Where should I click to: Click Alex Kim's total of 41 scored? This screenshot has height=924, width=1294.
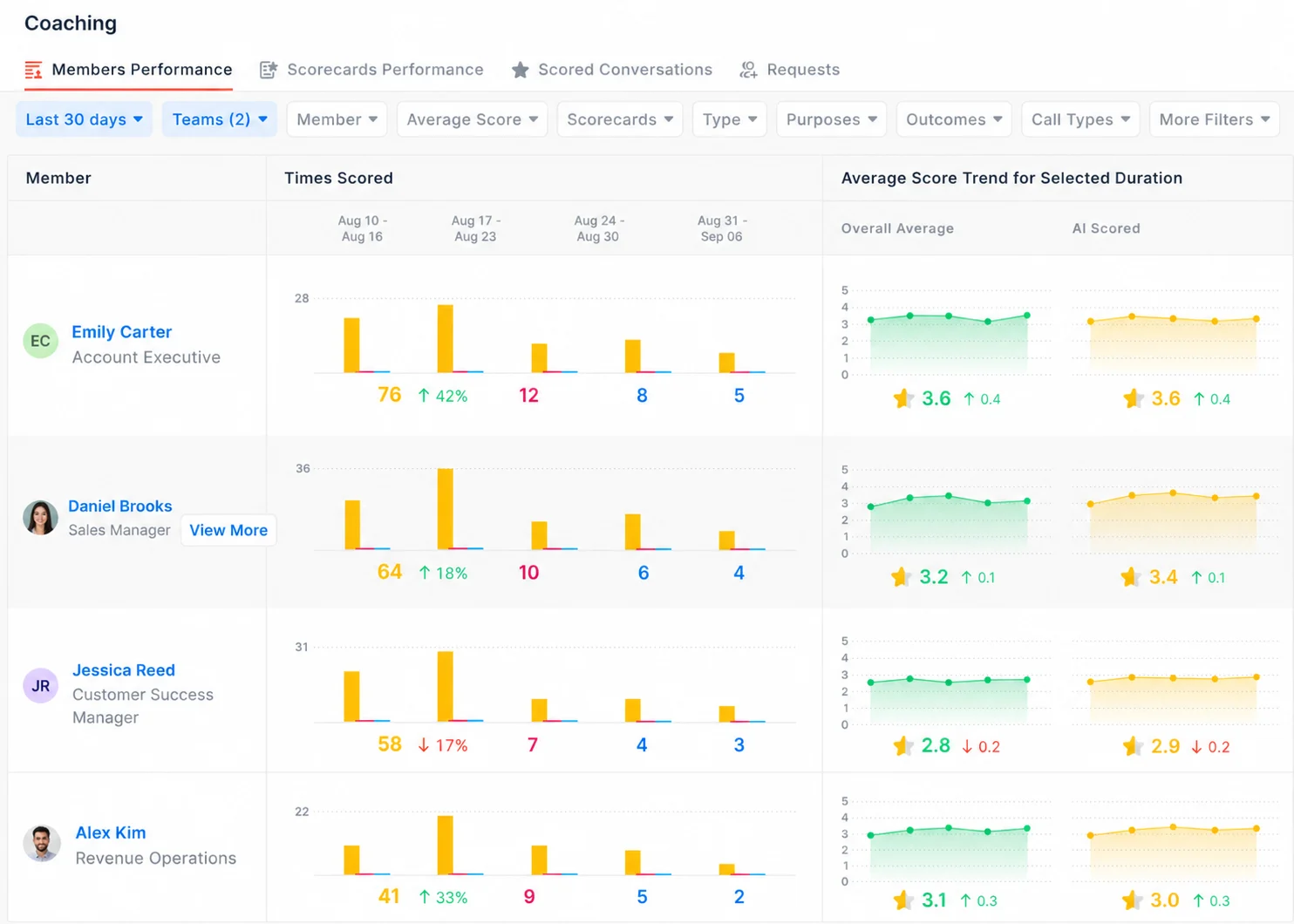coord(389,897)
